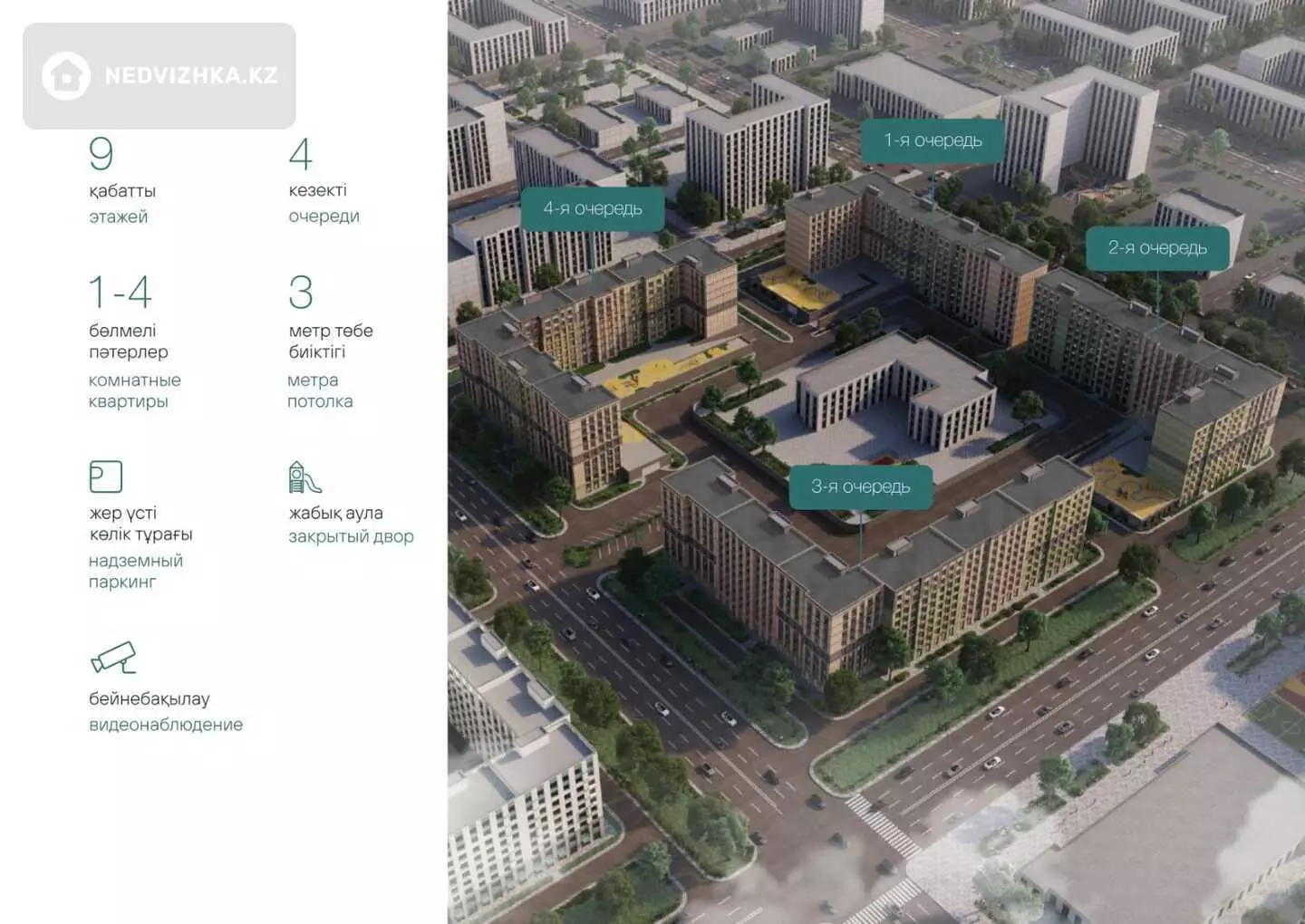Select the 4-я очередь label
1305x924 pixels.
592,208
